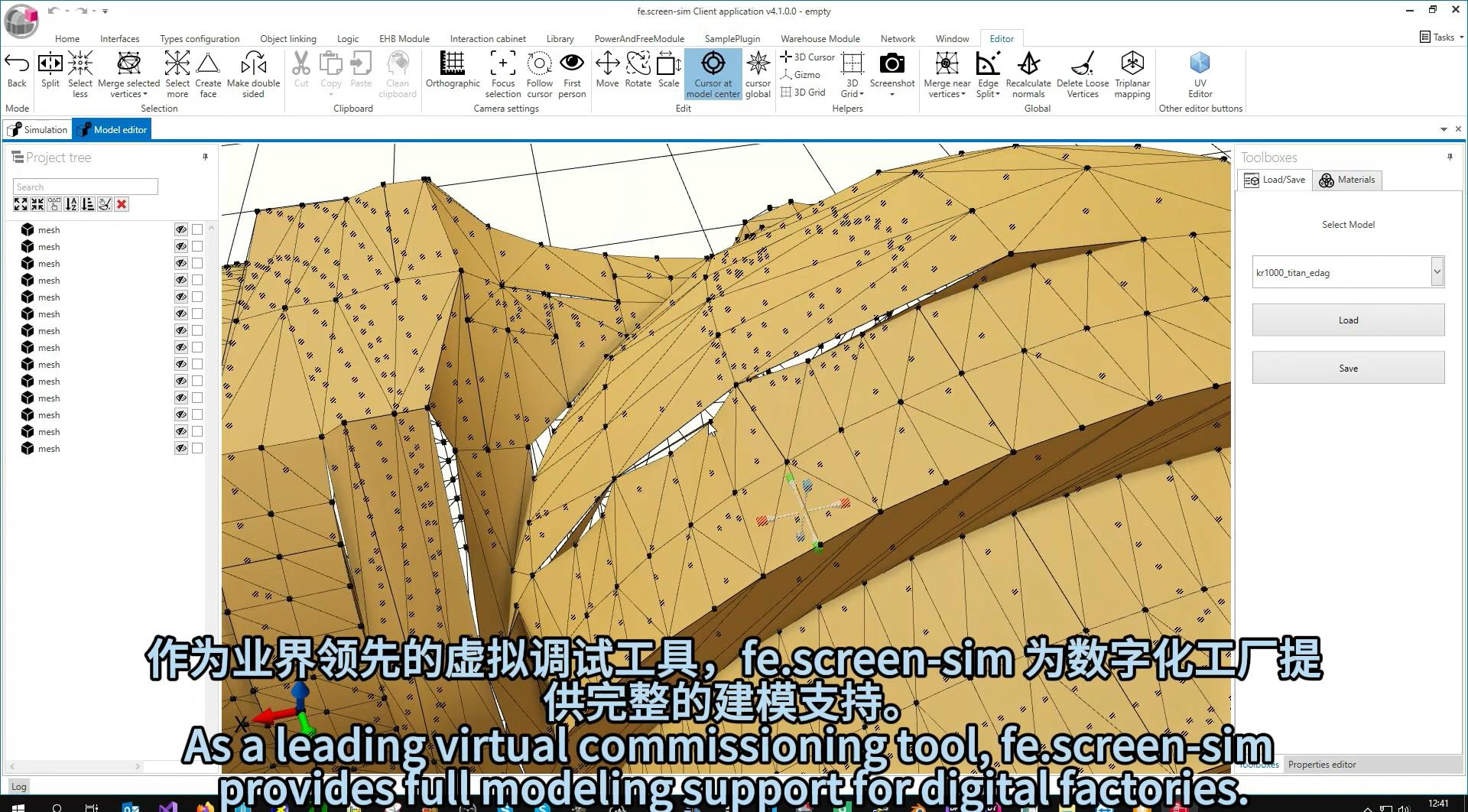This screenshot has width=1468, height=812.
Task: Take a Screenshot with camera icon
Action: click(892, 64)
